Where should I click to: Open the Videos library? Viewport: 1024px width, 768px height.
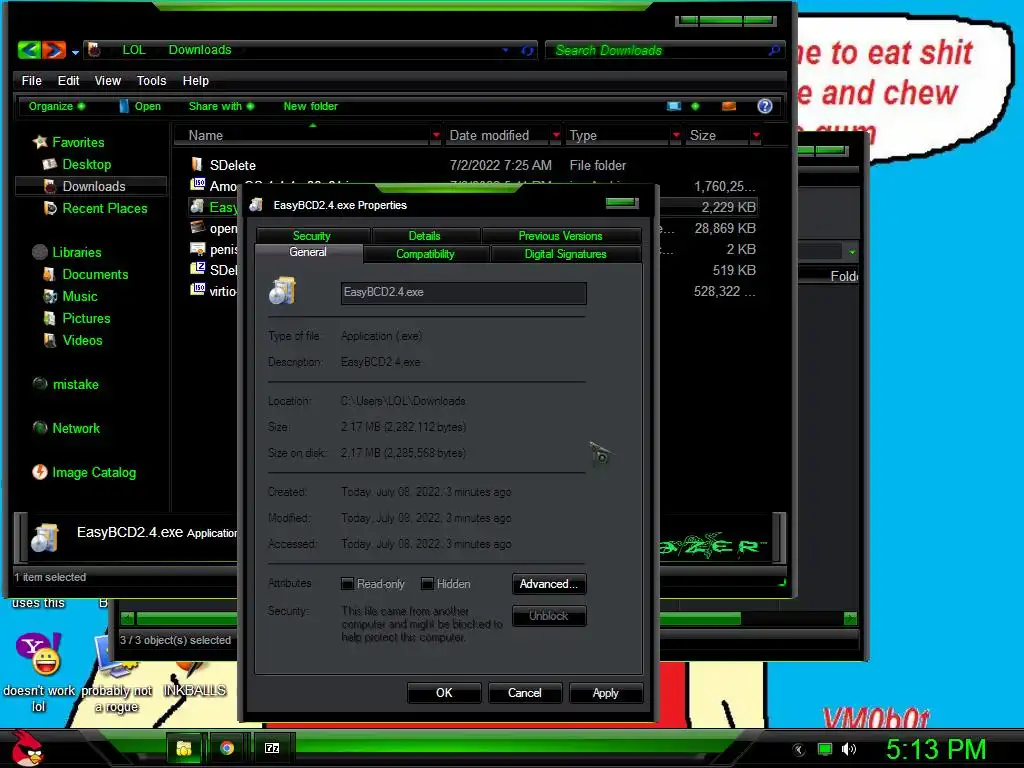tap(82, 340)
